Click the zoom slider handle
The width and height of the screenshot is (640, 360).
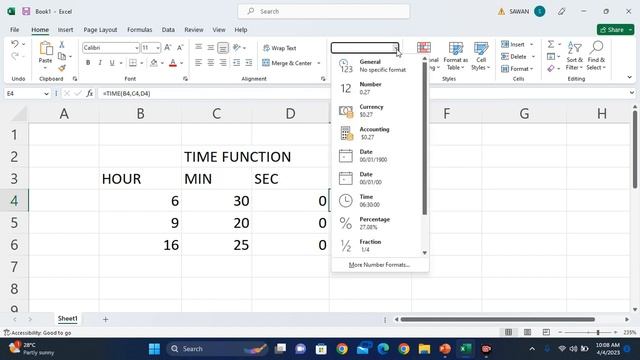598,332
